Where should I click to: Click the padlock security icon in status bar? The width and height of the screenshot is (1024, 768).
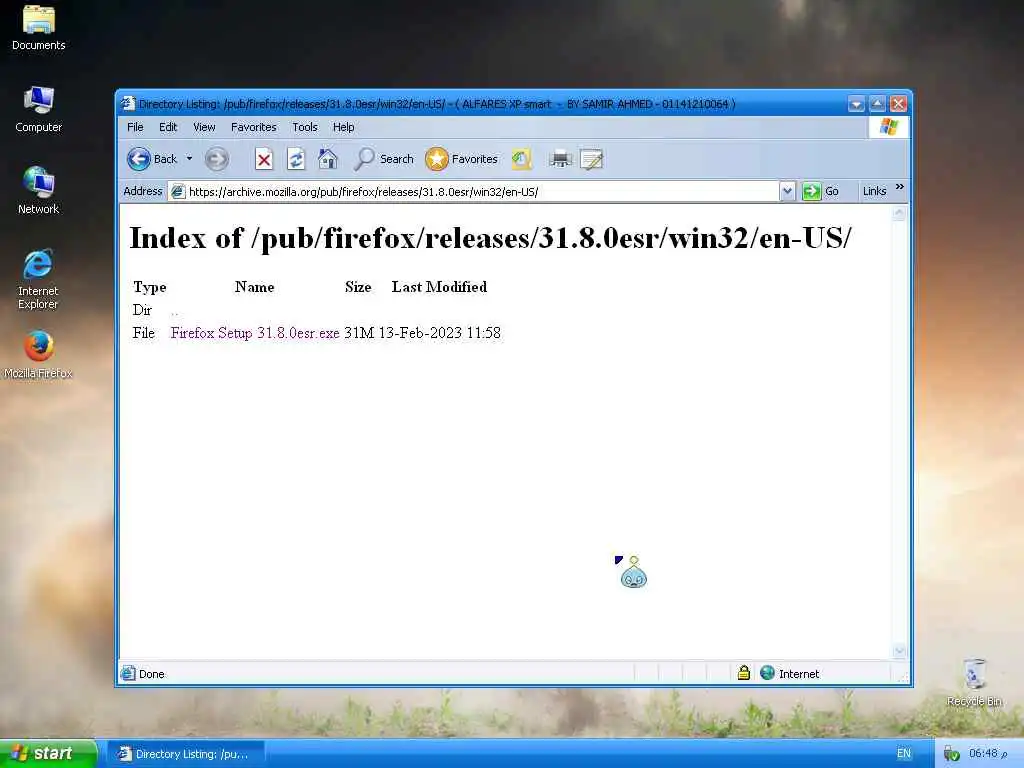[x=744, y=673]
